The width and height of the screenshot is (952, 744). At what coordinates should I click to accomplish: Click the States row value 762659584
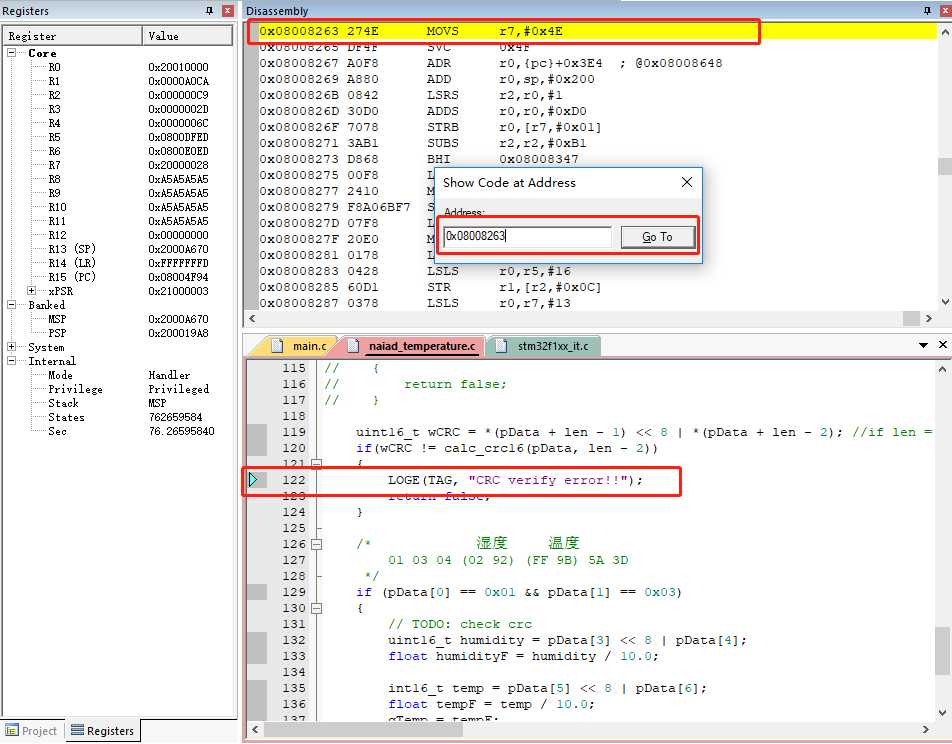pyautogui.click(x=175, y=417)
